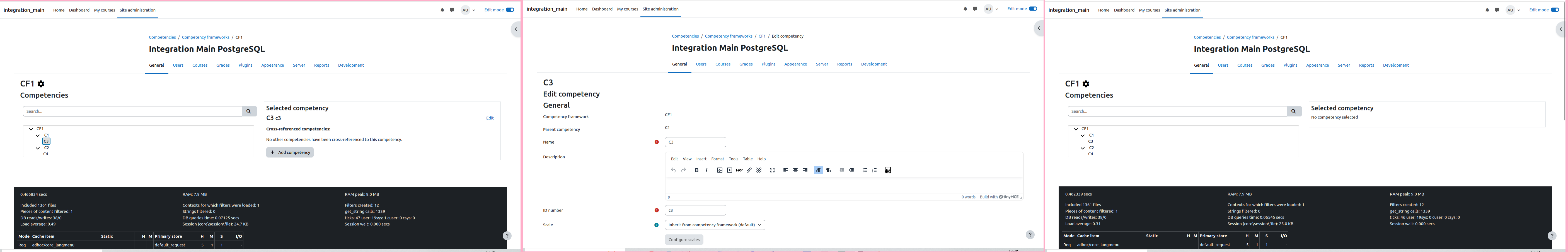The image size is (1568, 252).
Task: Switch to the Users tab in middle window
Action: (x=701, y=64)
